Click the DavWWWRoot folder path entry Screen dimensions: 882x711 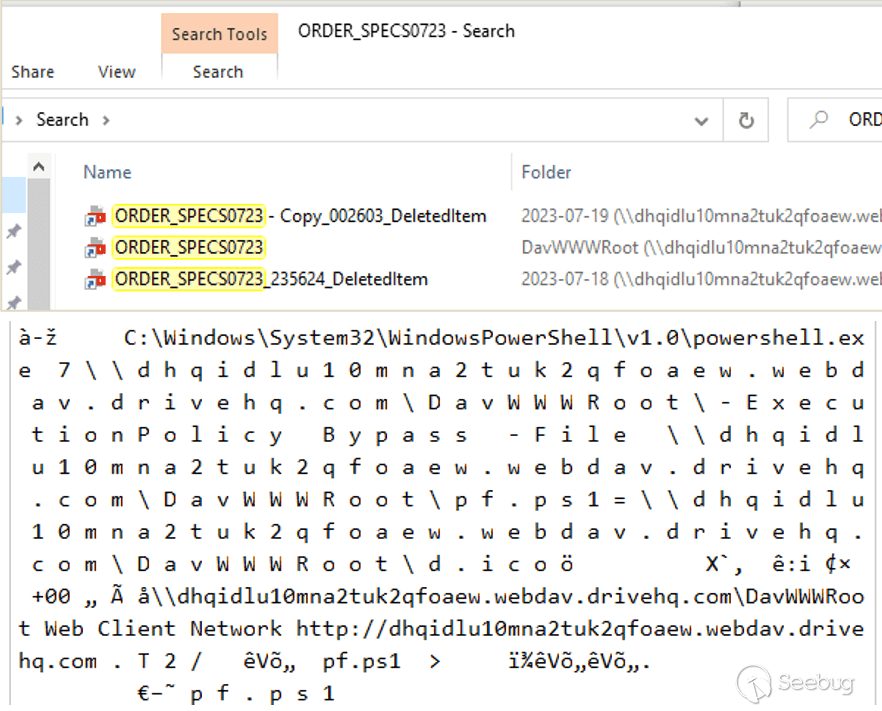coord(701,248)
